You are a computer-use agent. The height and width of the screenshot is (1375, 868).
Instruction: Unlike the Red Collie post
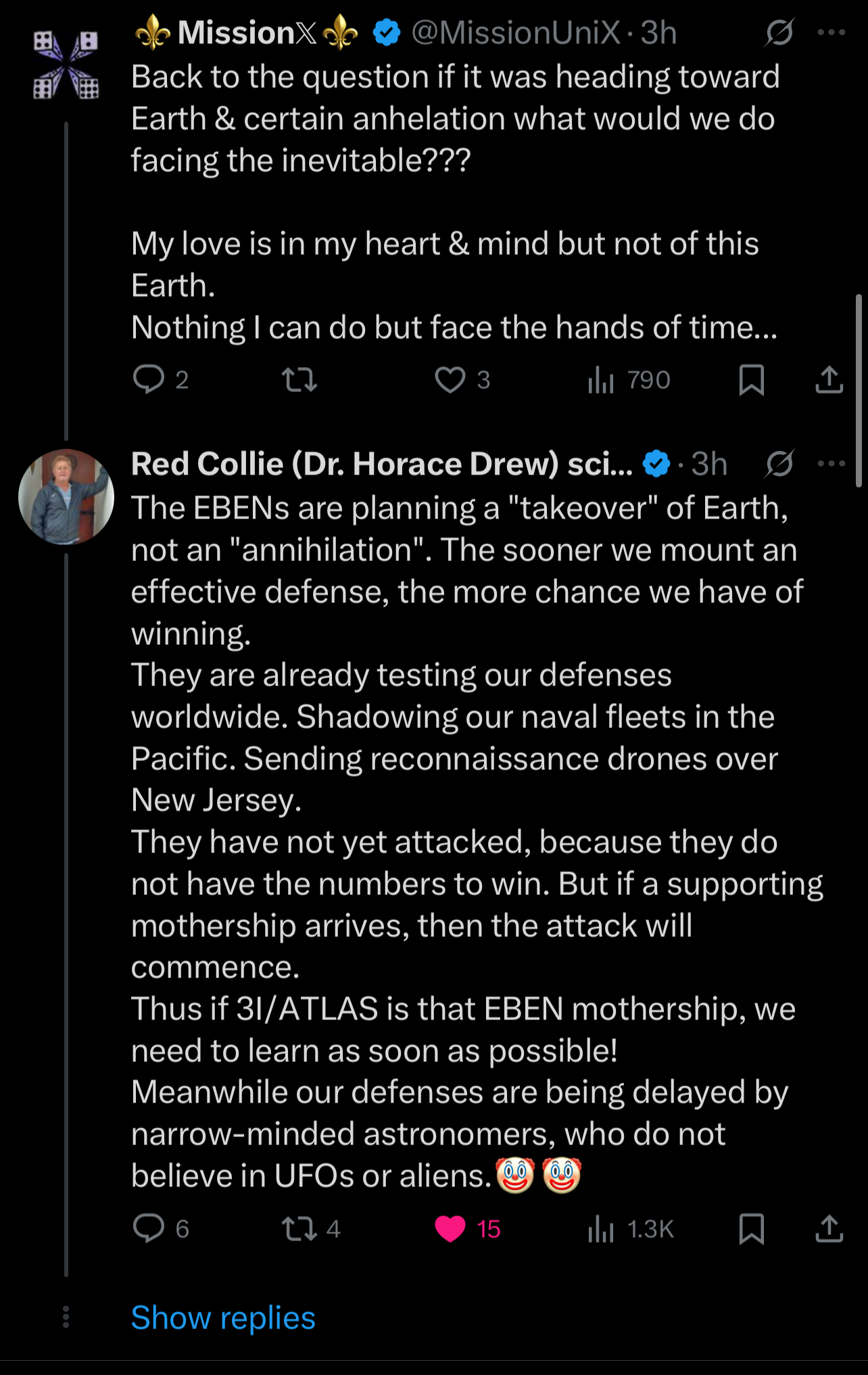coord(450,1228)
